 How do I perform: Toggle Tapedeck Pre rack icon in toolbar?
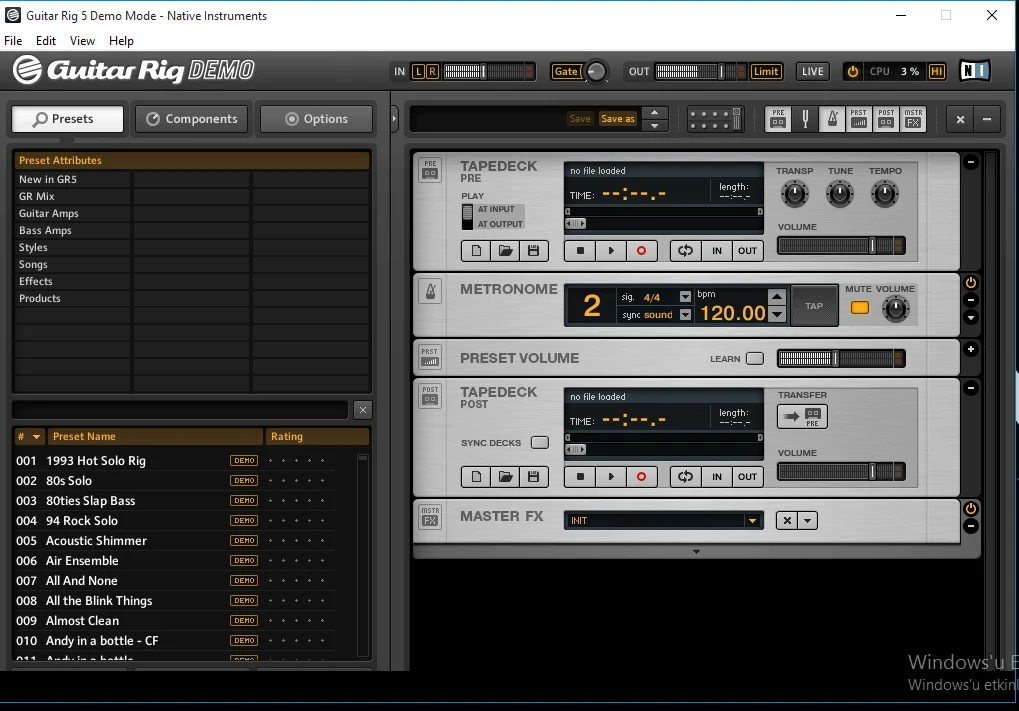pos(778,119)
